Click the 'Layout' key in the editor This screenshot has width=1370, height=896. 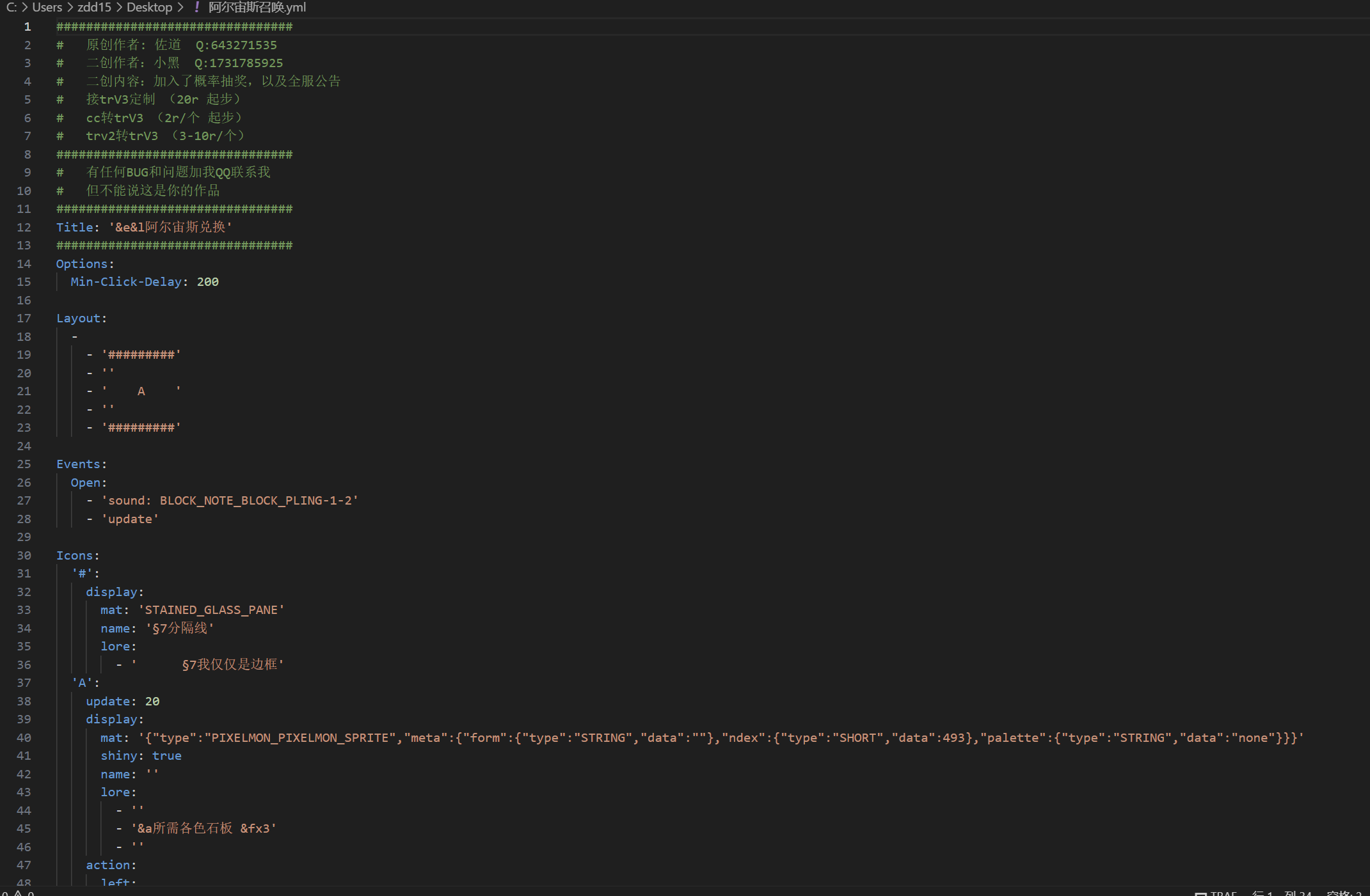(x=78, y=318)
